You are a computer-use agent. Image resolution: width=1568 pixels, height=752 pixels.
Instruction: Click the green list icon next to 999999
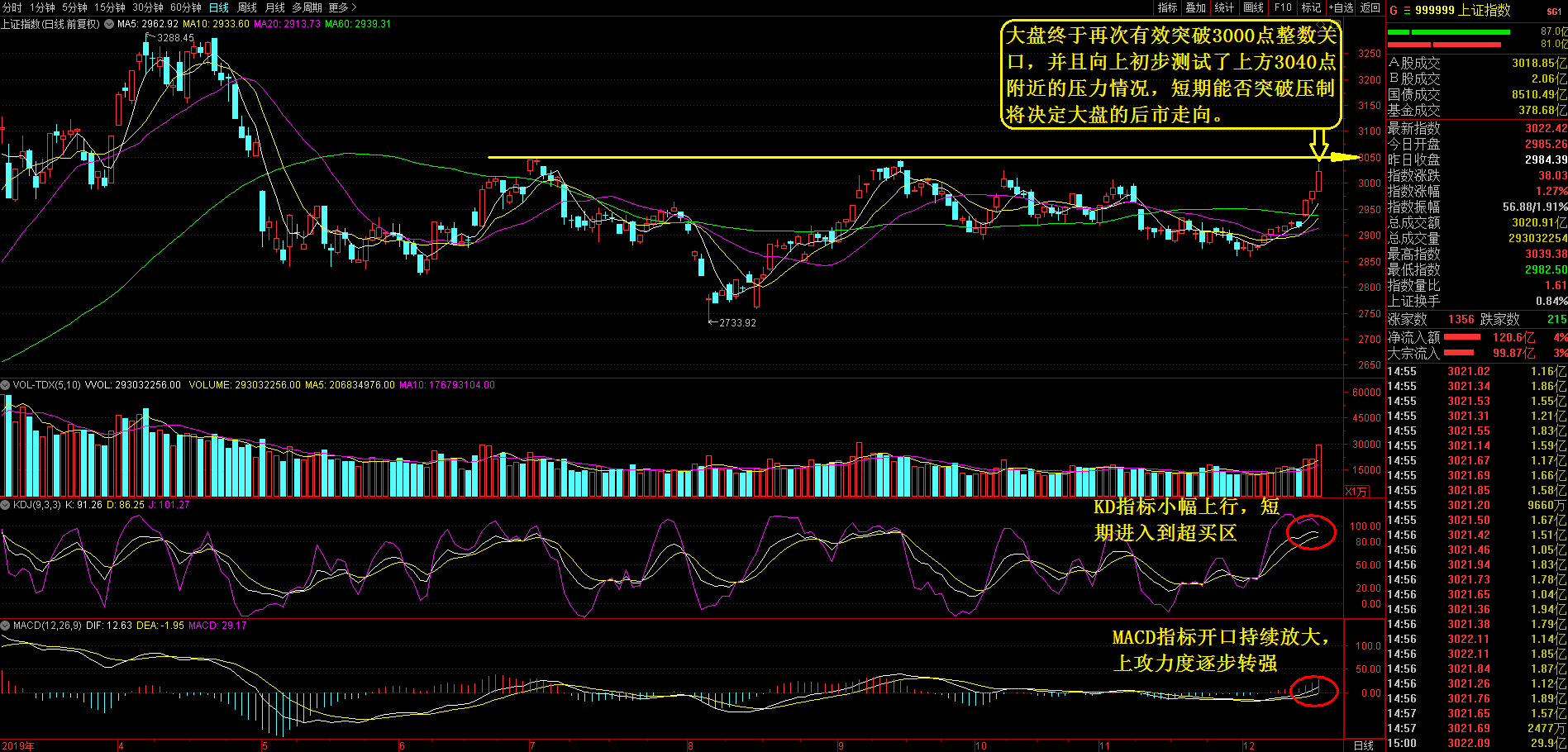pos(1407,11)
